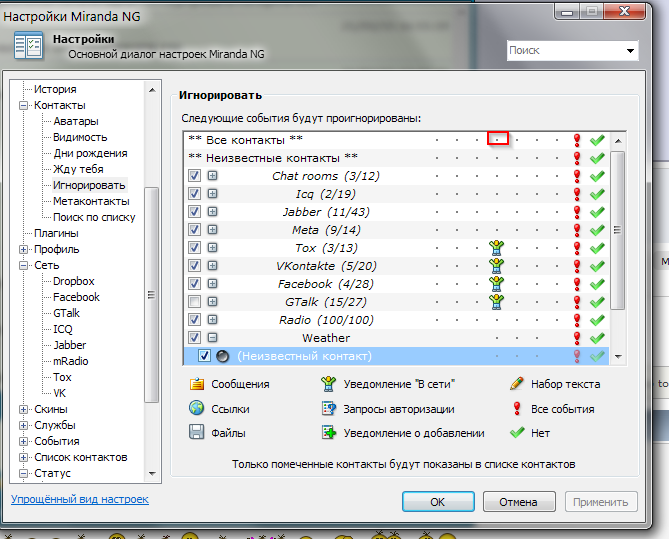Click green none checkmark in Все контакты row
Viewport: 669px width, 539px height.
pos(597,140)
